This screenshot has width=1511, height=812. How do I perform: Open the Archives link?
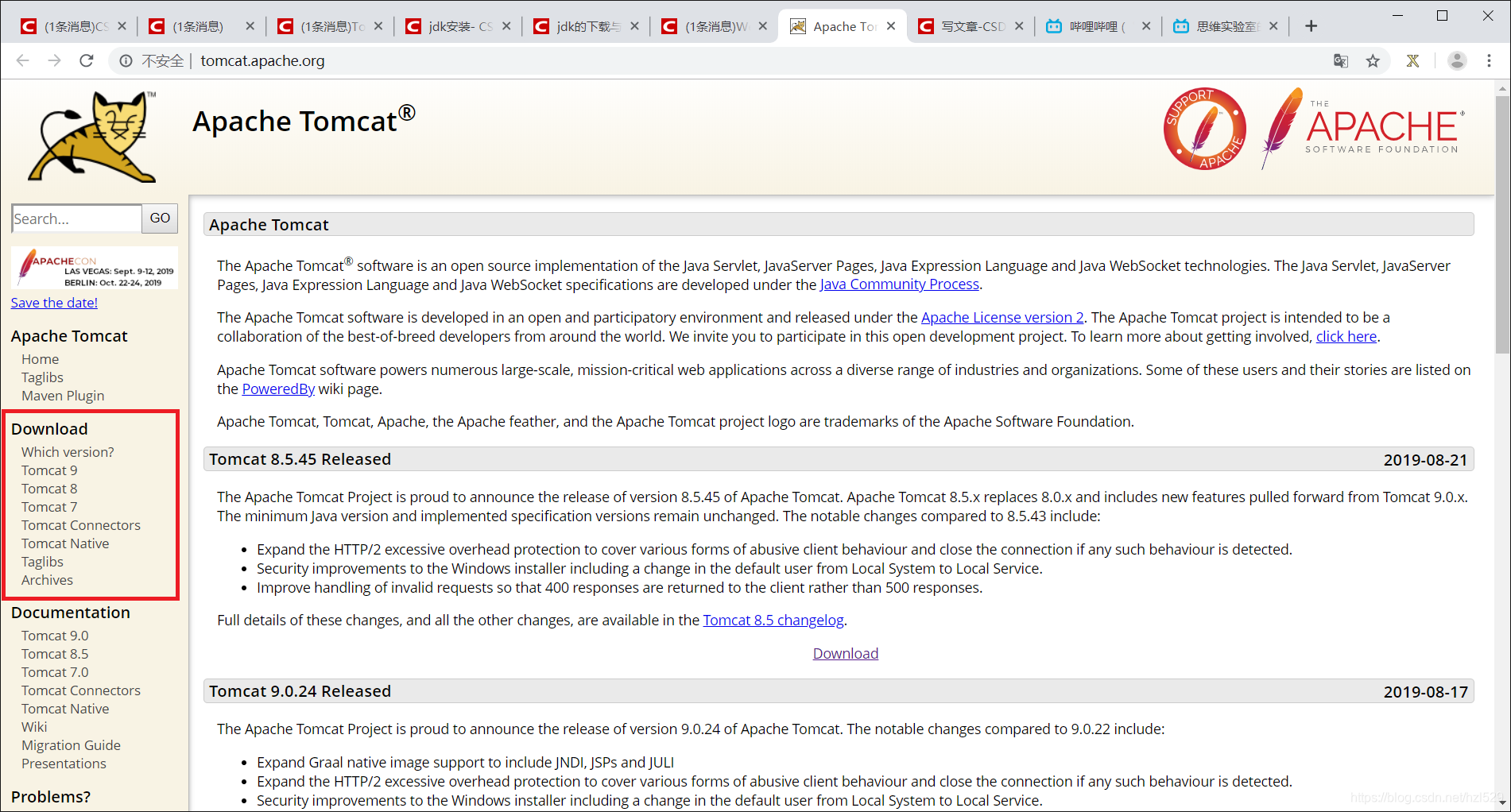click(x=47, y=580)
